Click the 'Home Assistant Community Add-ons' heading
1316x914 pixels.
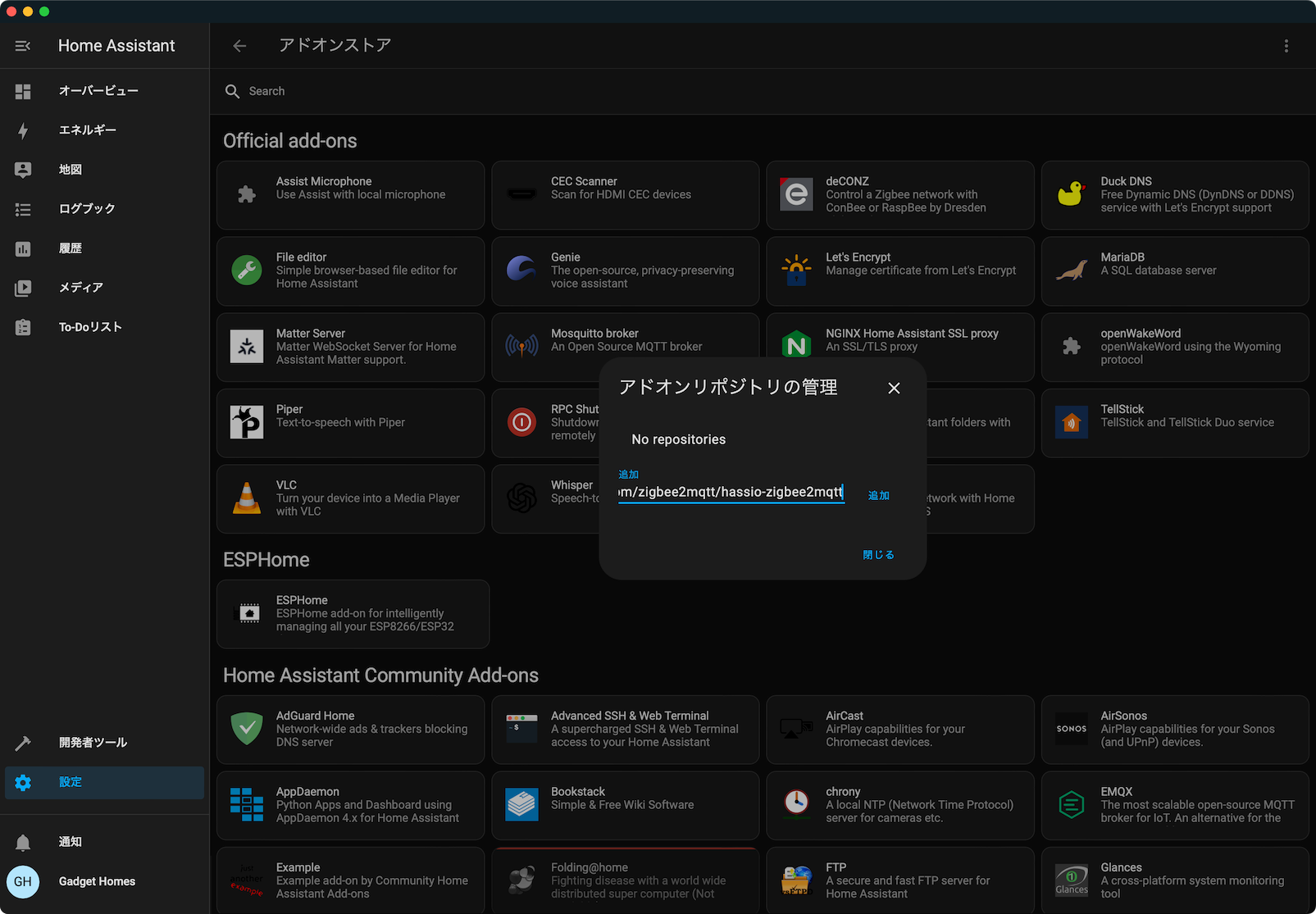click(x=380, y=675)
